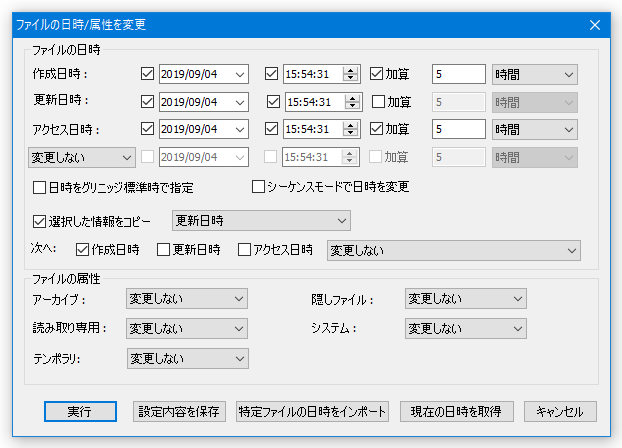Image resolution: width=622 pixels, height=448 pixels.
Task: Click 現在の日時を取得 button
Action: (457, 411)
